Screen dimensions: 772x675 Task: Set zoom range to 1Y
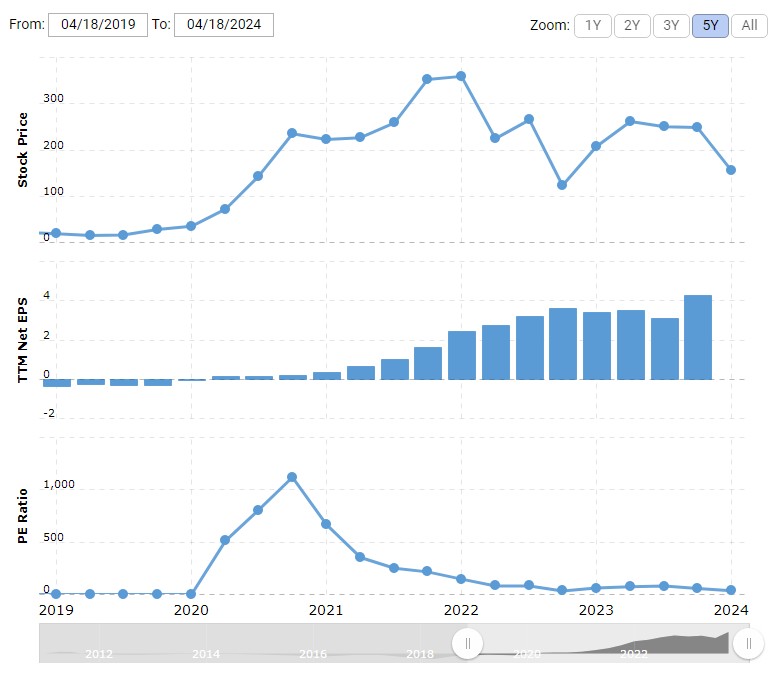coord(593,26)
